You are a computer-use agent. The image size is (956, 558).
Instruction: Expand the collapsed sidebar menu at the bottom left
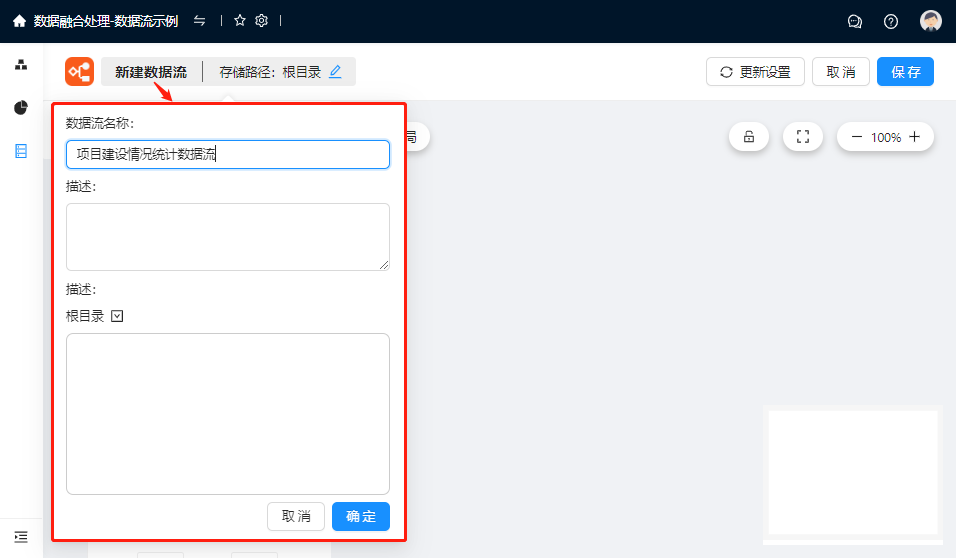(x=21, y=537)
